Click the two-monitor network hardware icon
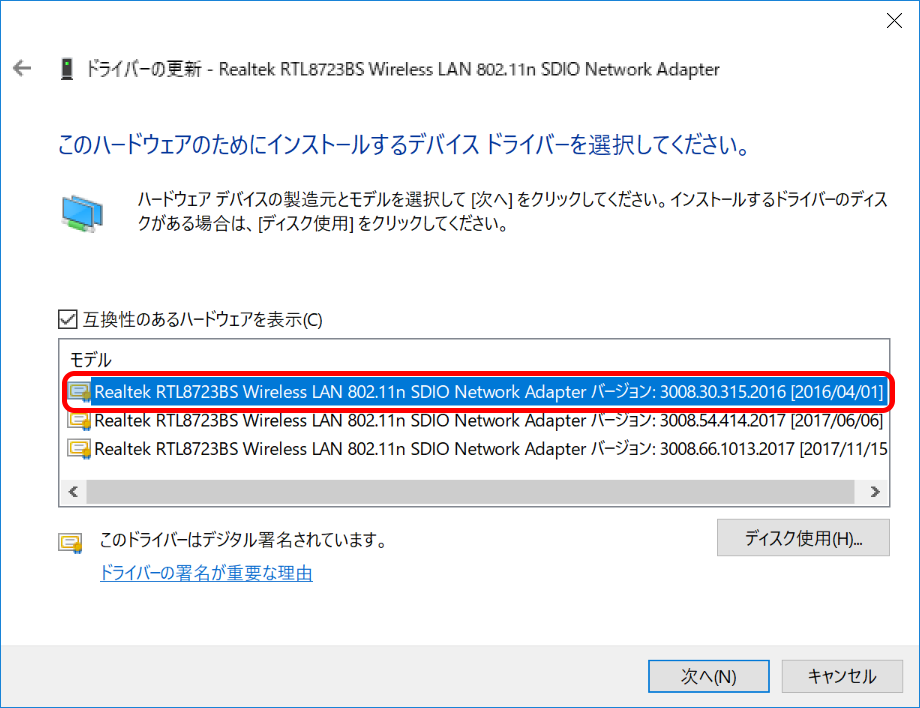 [x=82, y=214]
